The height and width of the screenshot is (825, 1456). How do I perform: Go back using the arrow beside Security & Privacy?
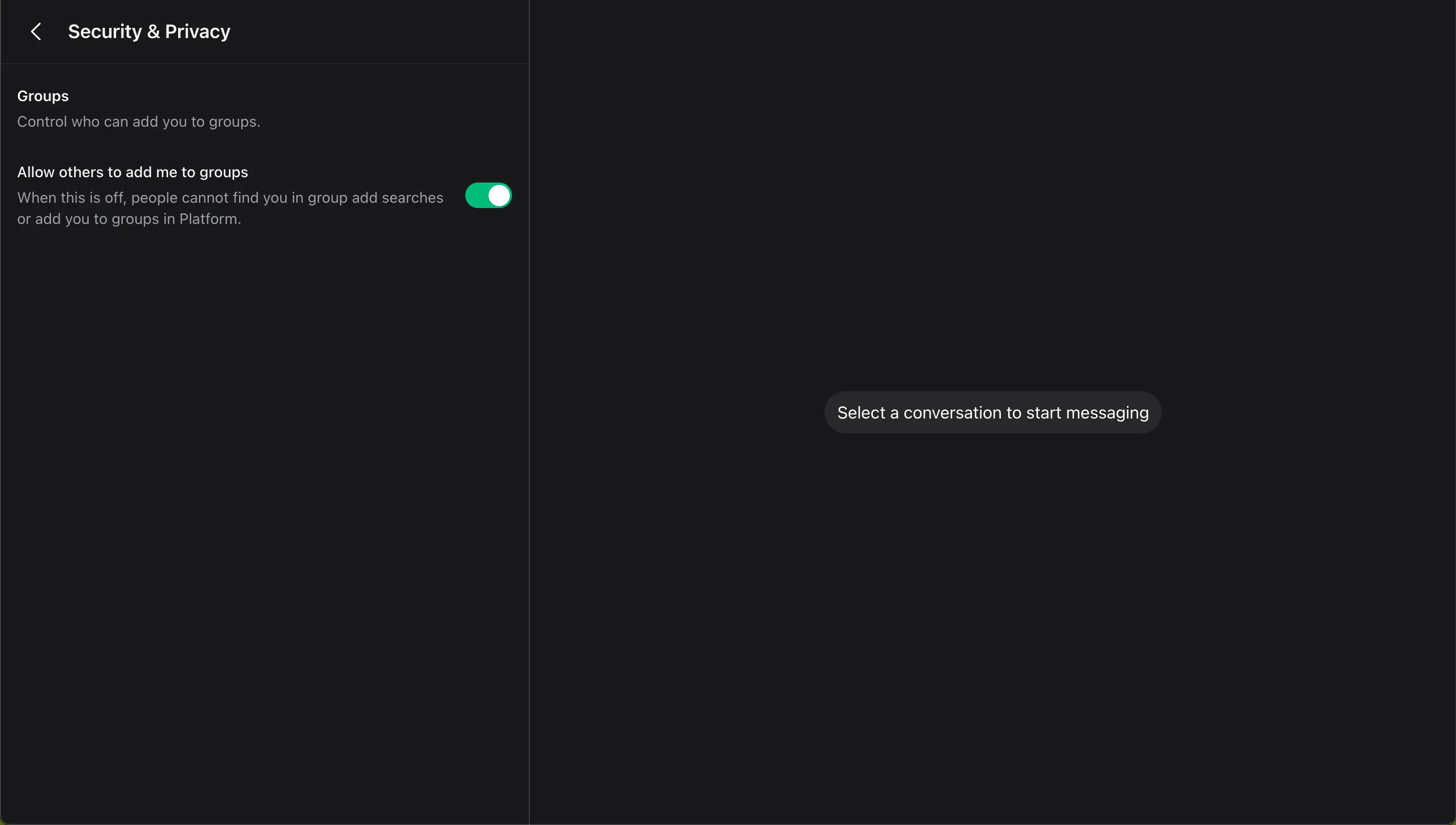click(x=36, y=32)
